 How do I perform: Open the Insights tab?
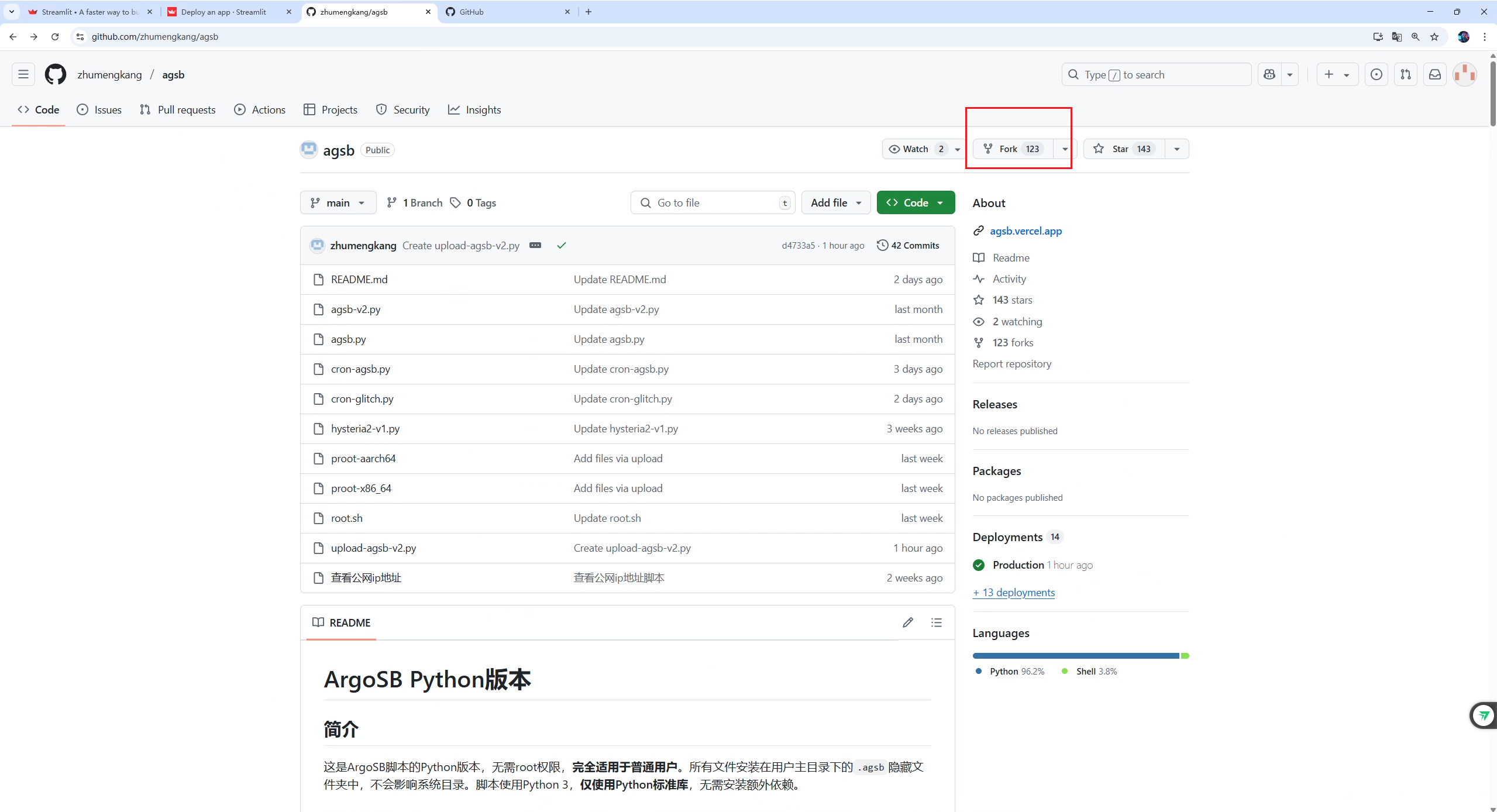[474, 109]
